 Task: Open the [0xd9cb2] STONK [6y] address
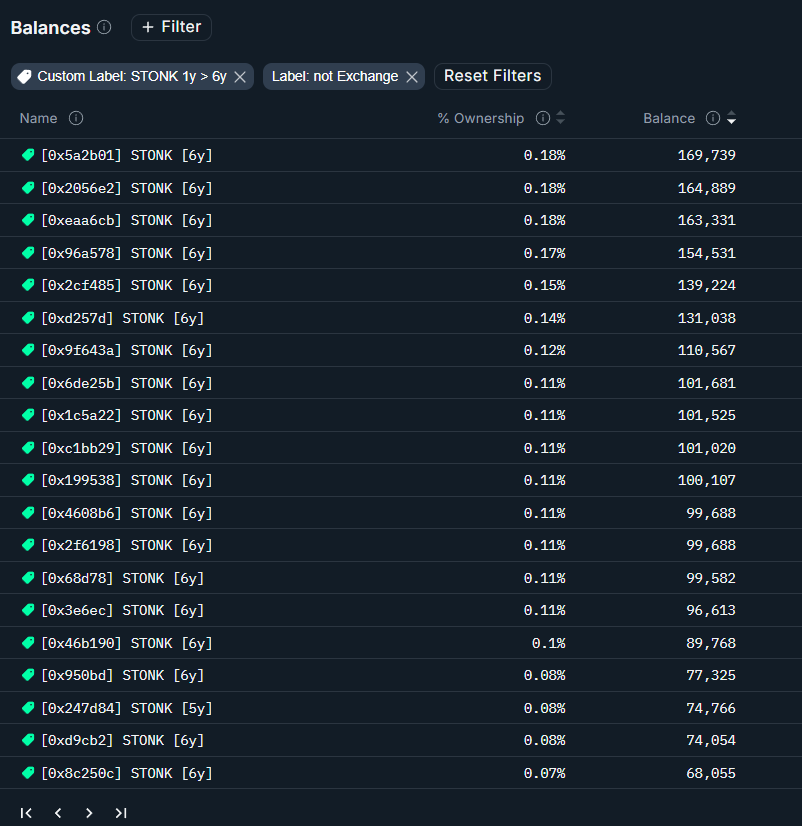[122, 740]
